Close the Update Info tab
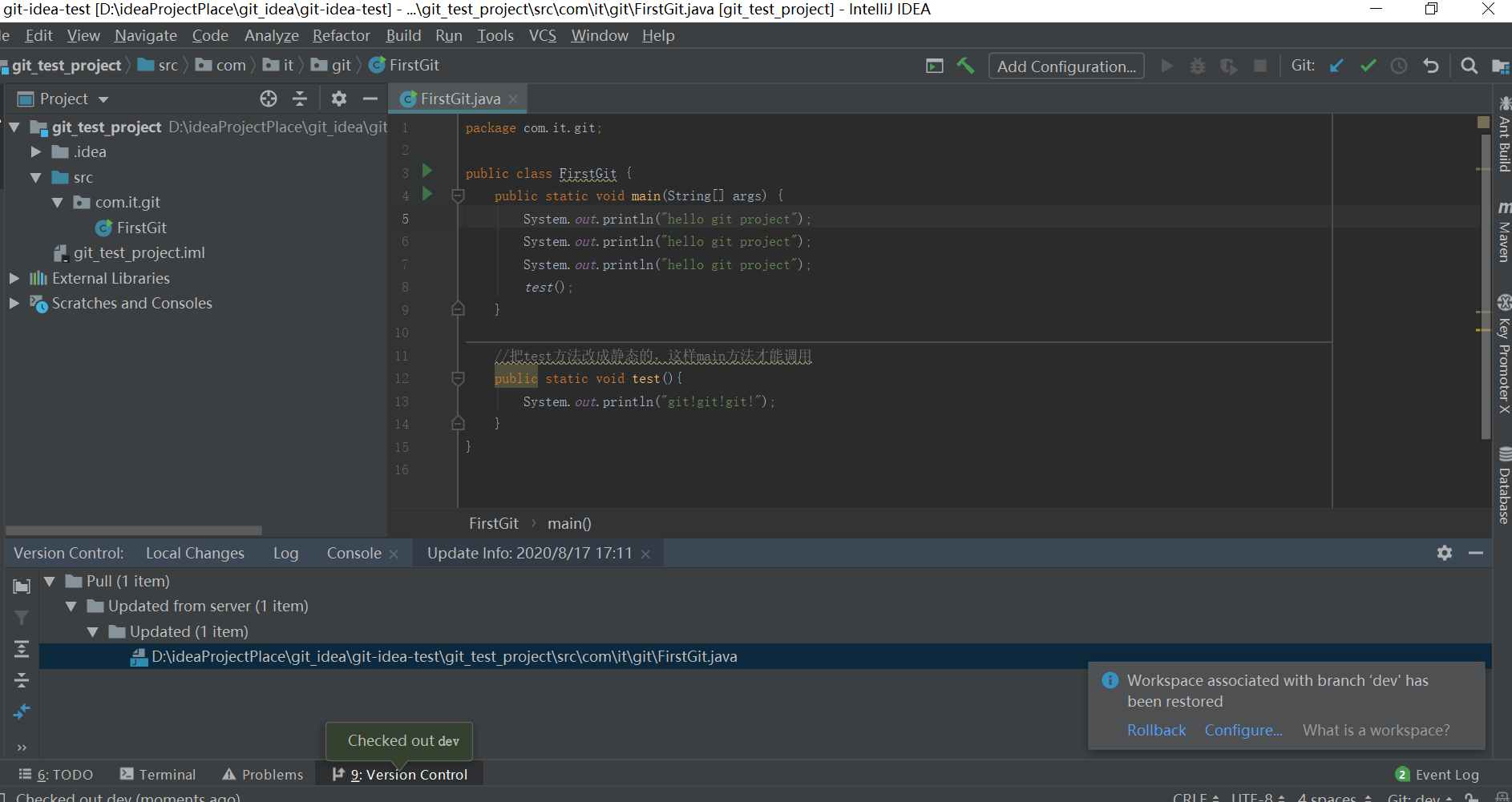The image size is (1512, 802). [x=645, y=554]
